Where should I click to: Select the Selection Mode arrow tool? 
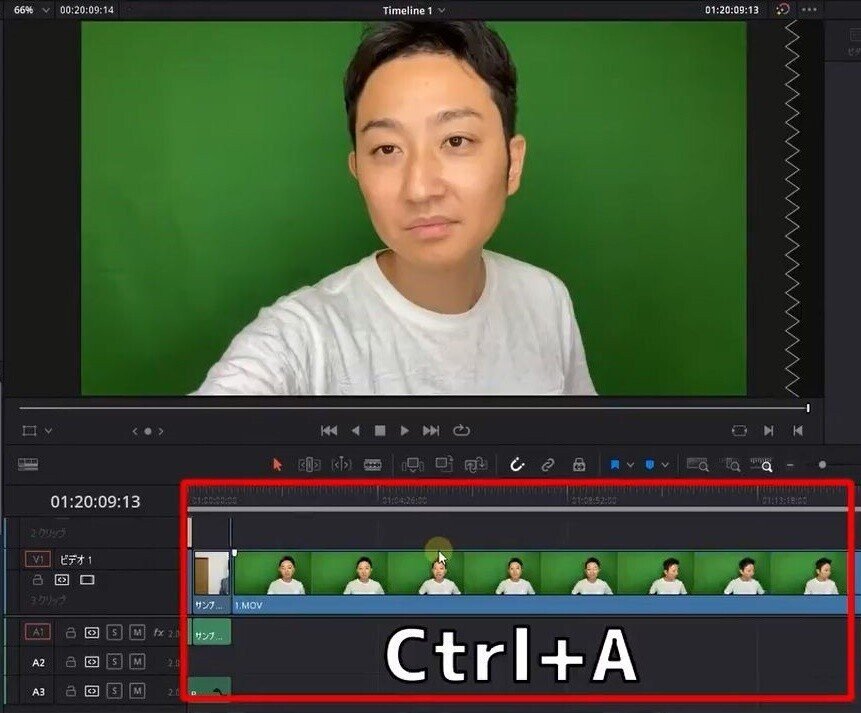[x=277, y=465]
